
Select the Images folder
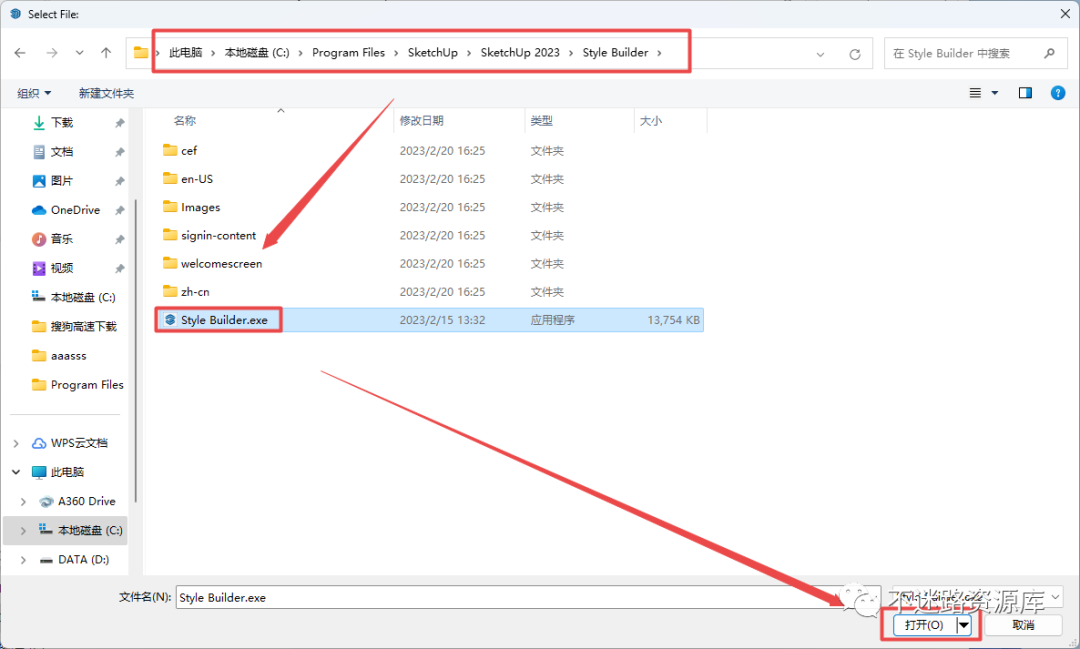(x=191, y=207)
